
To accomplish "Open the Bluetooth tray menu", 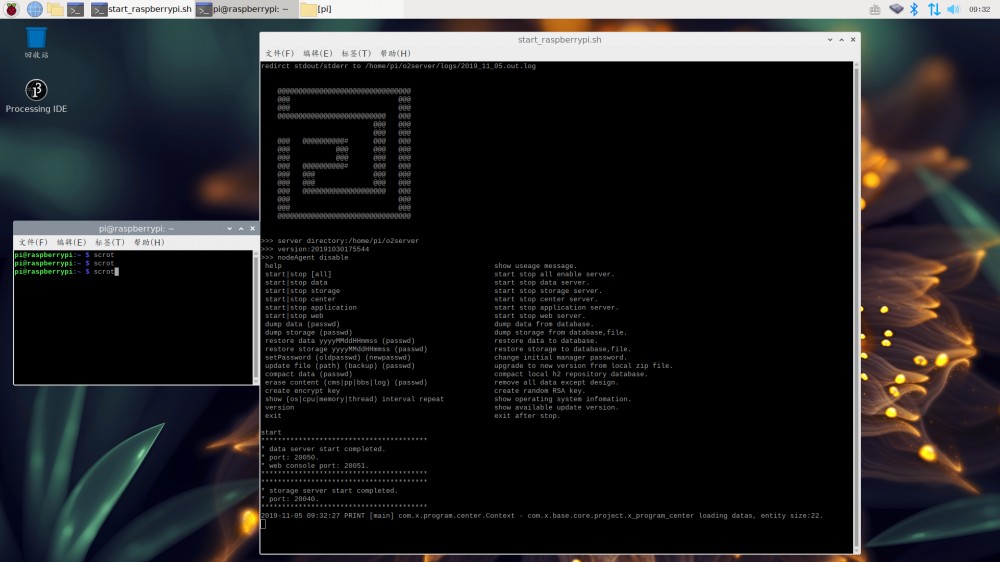I will 914,9.
